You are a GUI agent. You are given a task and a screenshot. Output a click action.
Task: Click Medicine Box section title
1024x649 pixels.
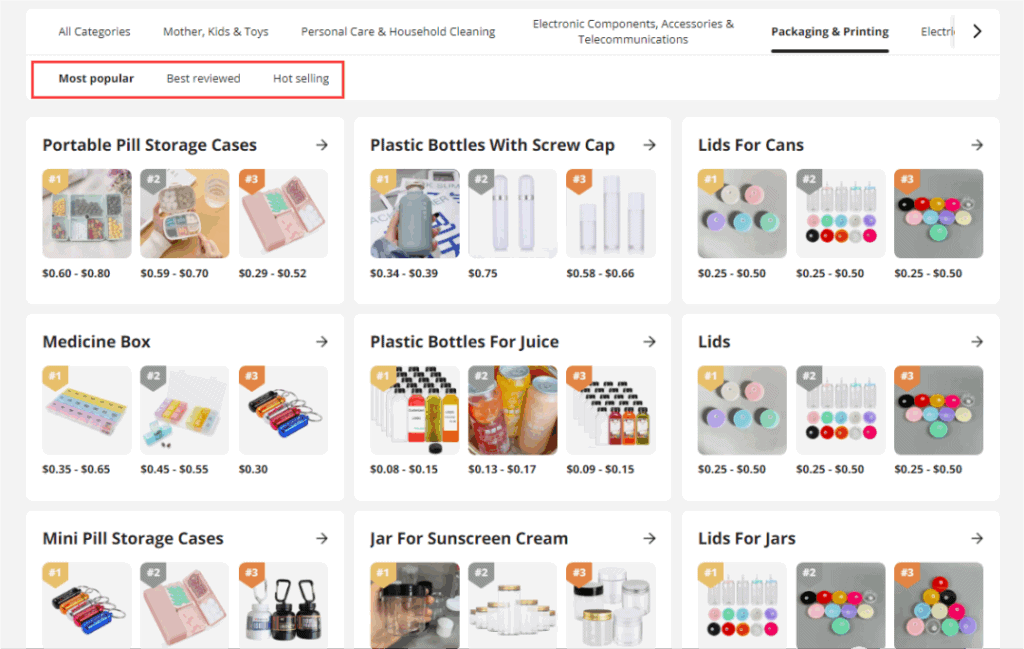[x=96, y=341]
